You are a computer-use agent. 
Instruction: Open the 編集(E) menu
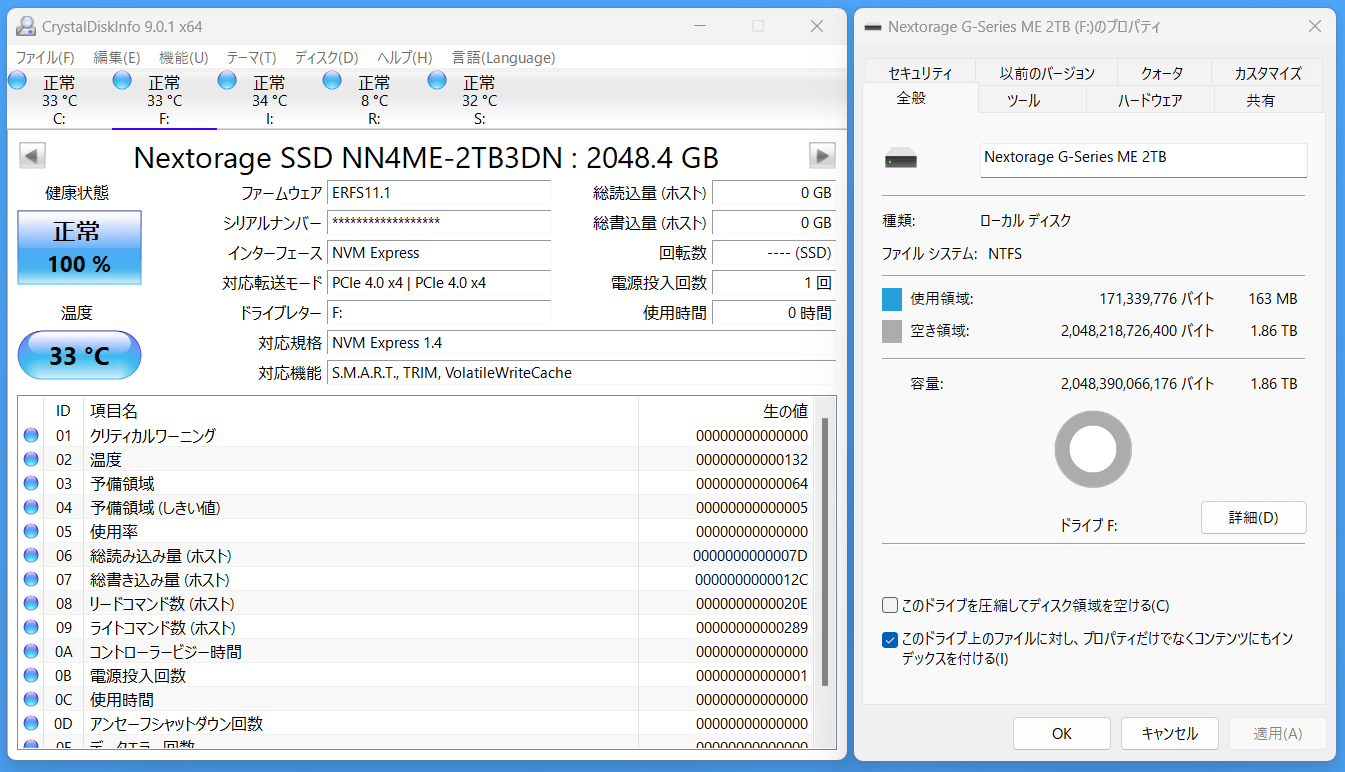[x=117, y=58]
